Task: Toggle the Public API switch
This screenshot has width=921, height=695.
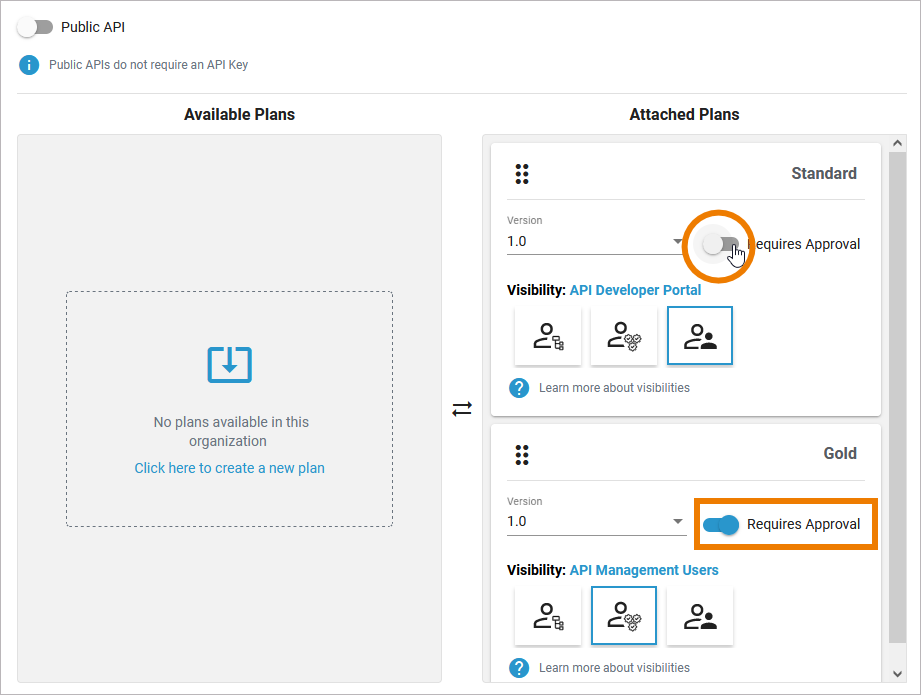Action: pos(36,27)
